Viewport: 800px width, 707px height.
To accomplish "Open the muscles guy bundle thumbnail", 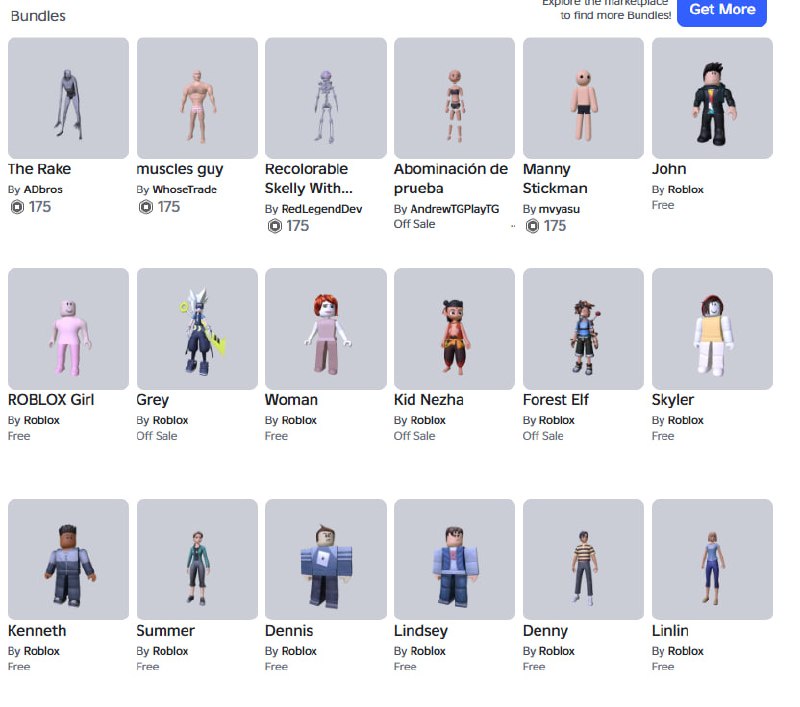I will tap(197, 98).
